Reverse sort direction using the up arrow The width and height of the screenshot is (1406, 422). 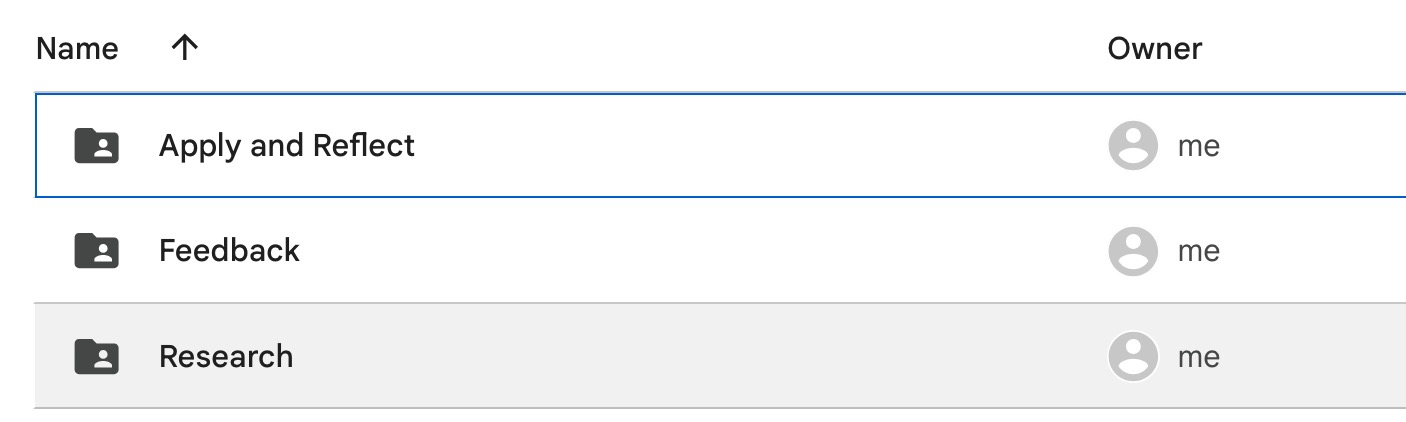tap(183, 48)
